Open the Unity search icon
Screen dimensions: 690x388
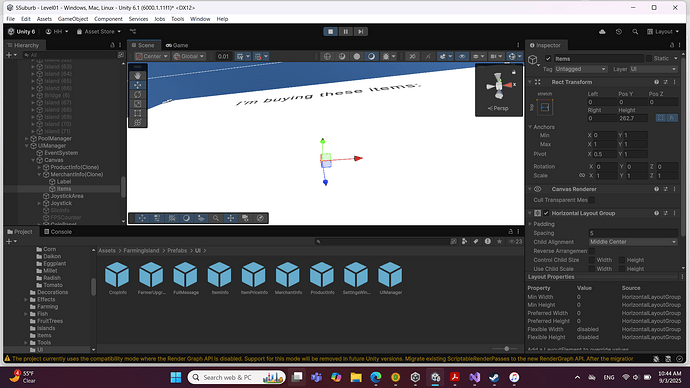pyautogui.click(x=635, y=32)
